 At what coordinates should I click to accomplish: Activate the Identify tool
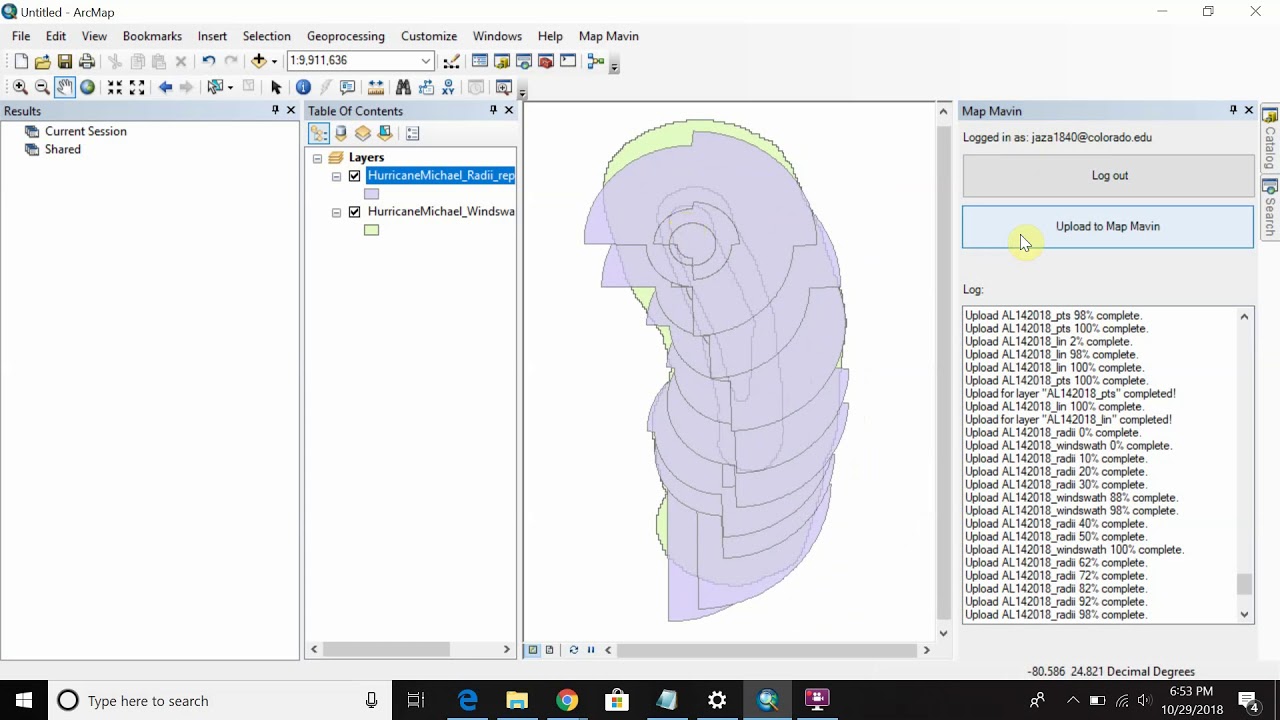303,88
